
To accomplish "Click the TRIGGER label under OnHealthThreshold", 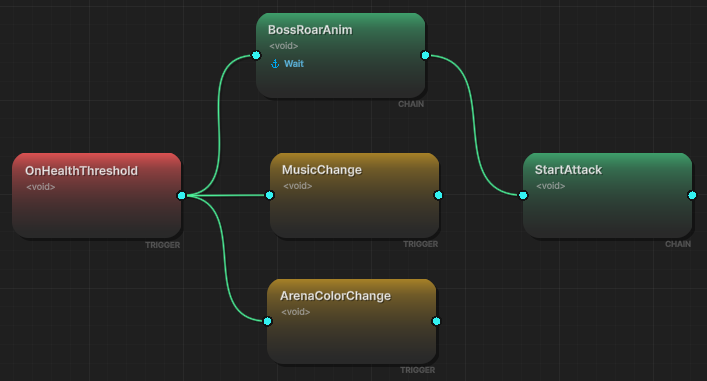I will (x=162, y=245).
